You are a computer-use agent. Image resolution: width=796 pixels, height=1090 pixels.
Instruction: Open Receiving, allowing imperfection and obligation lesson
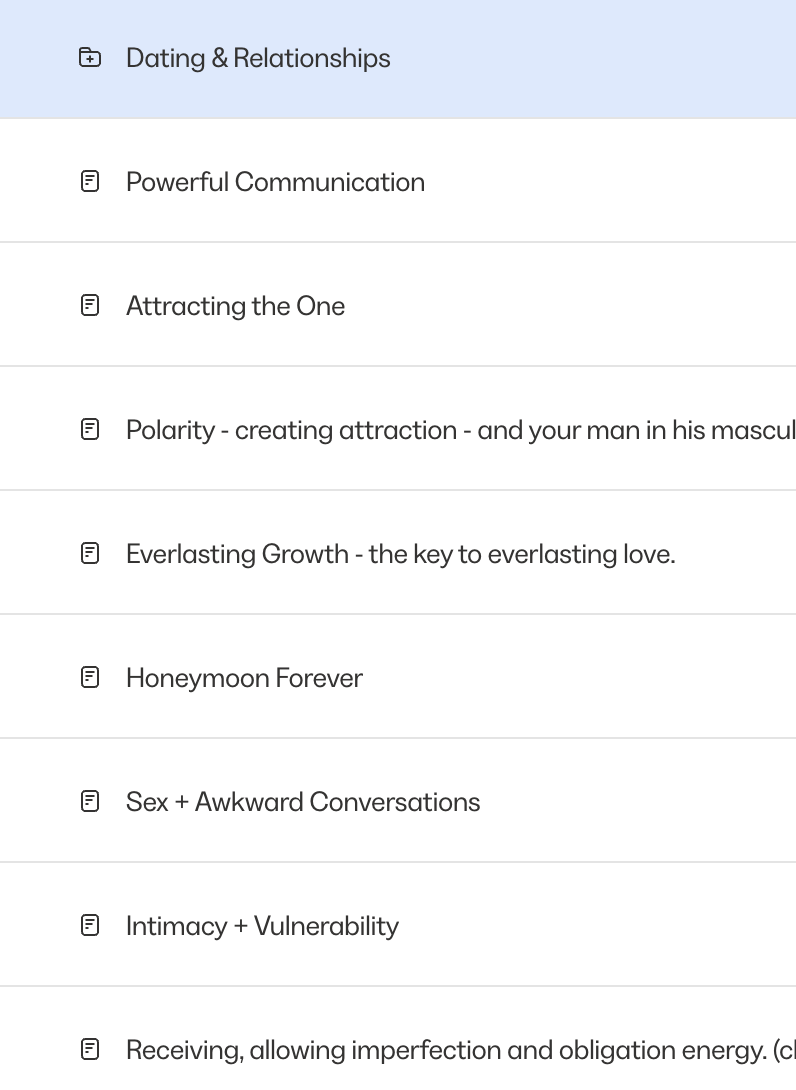click(461, 1050)
